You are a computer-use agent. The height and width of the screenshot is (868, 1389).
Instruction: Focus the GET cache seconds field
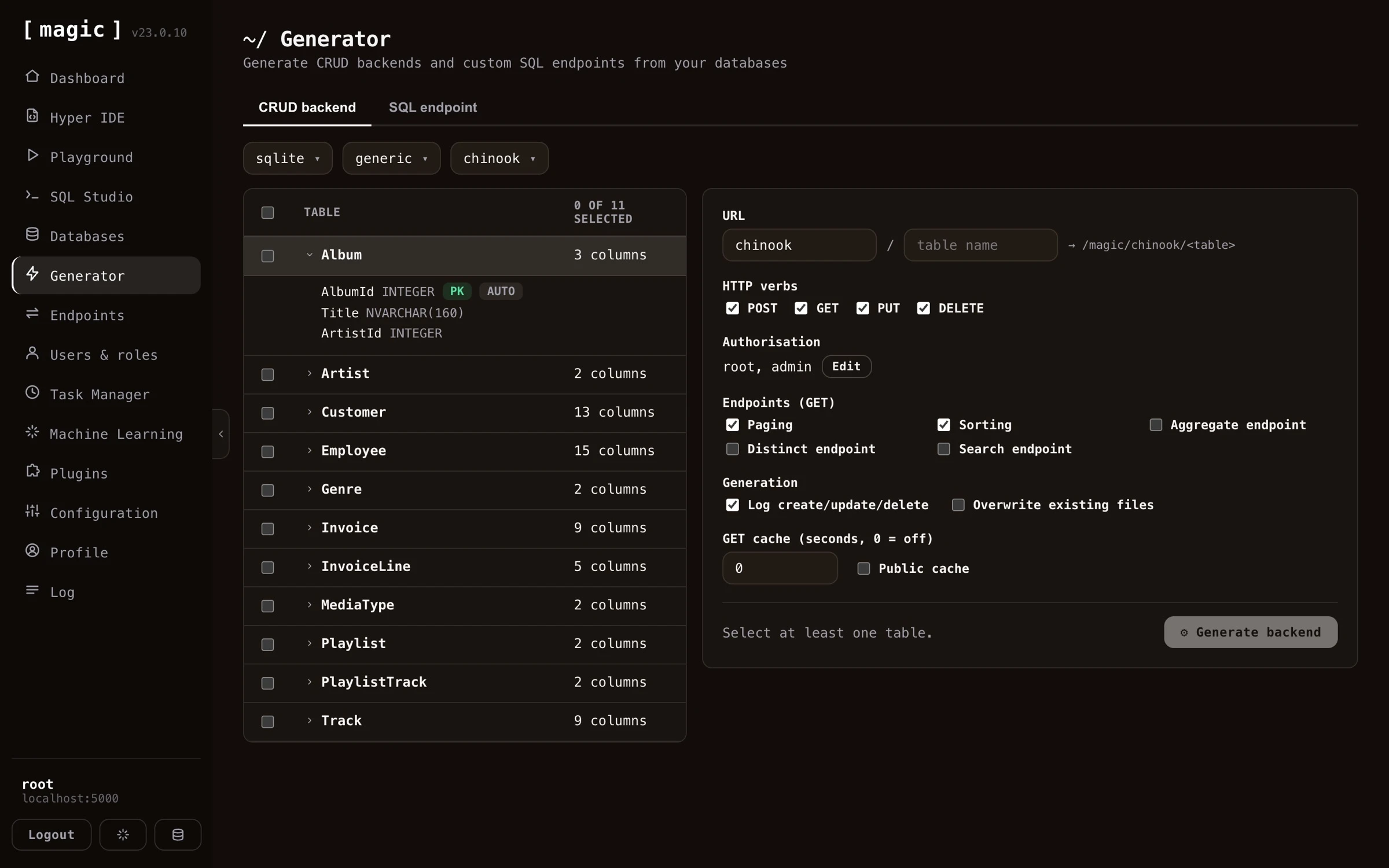[780, 568]
